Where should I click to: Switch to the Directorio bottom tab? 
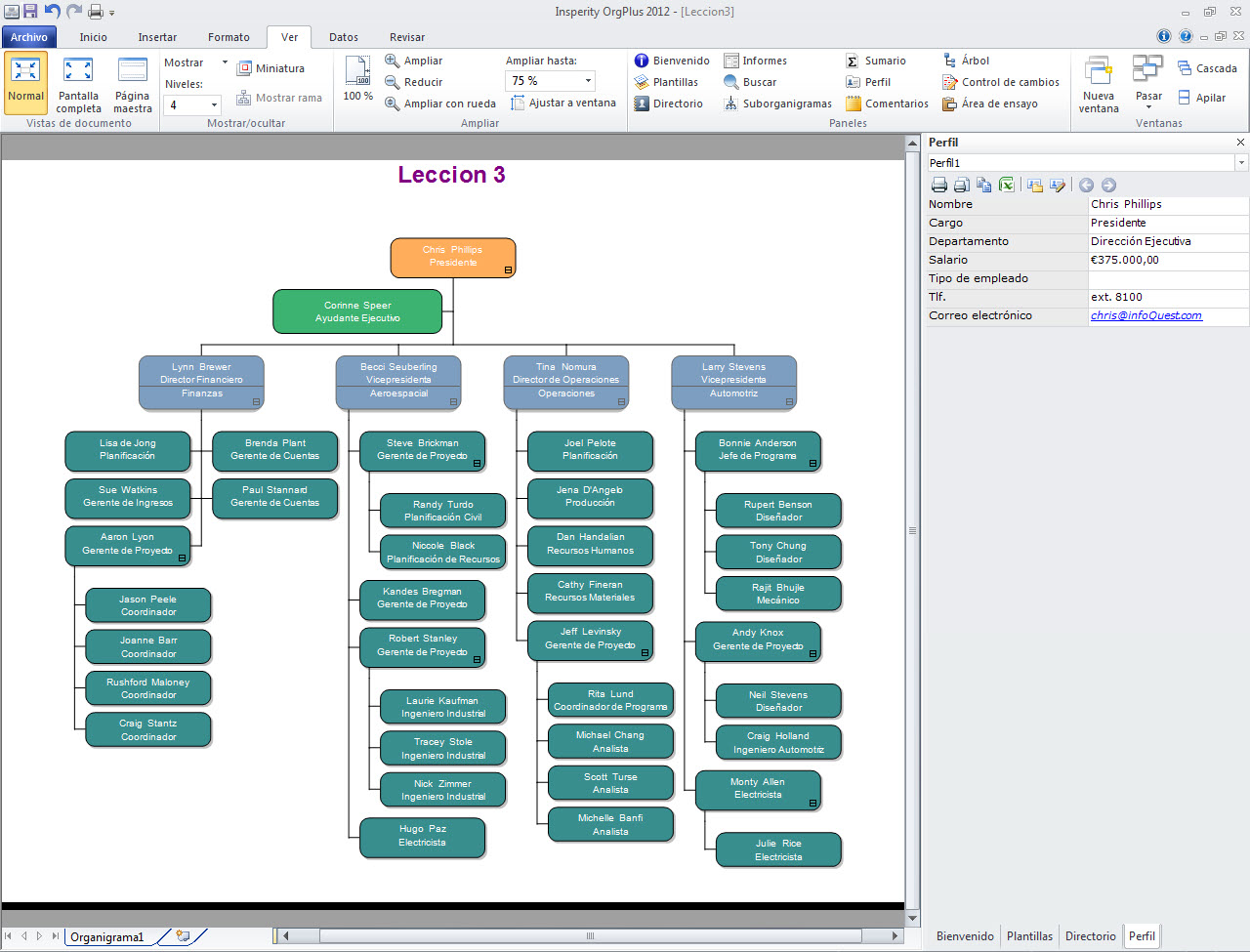[x=1090, y=936]
